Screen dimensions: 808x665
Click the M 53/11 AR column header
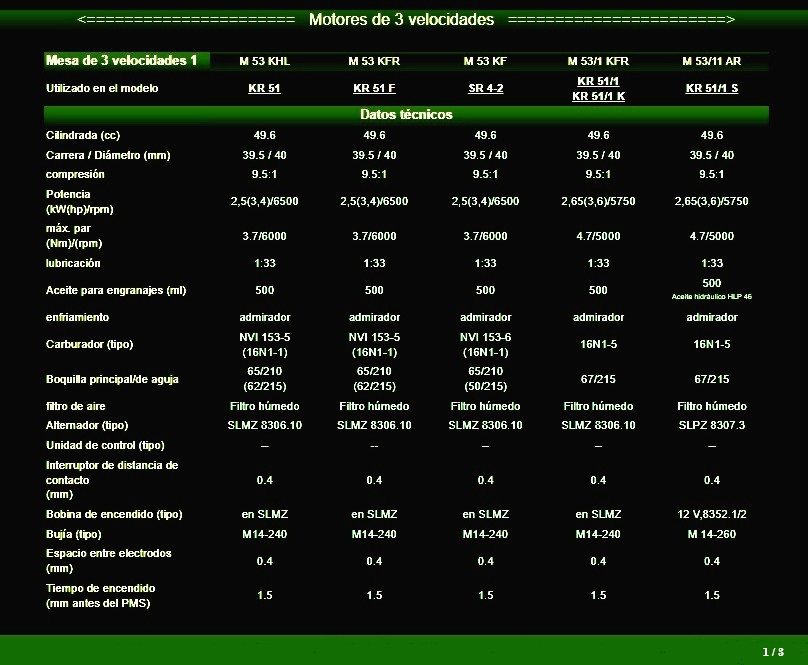711,61
